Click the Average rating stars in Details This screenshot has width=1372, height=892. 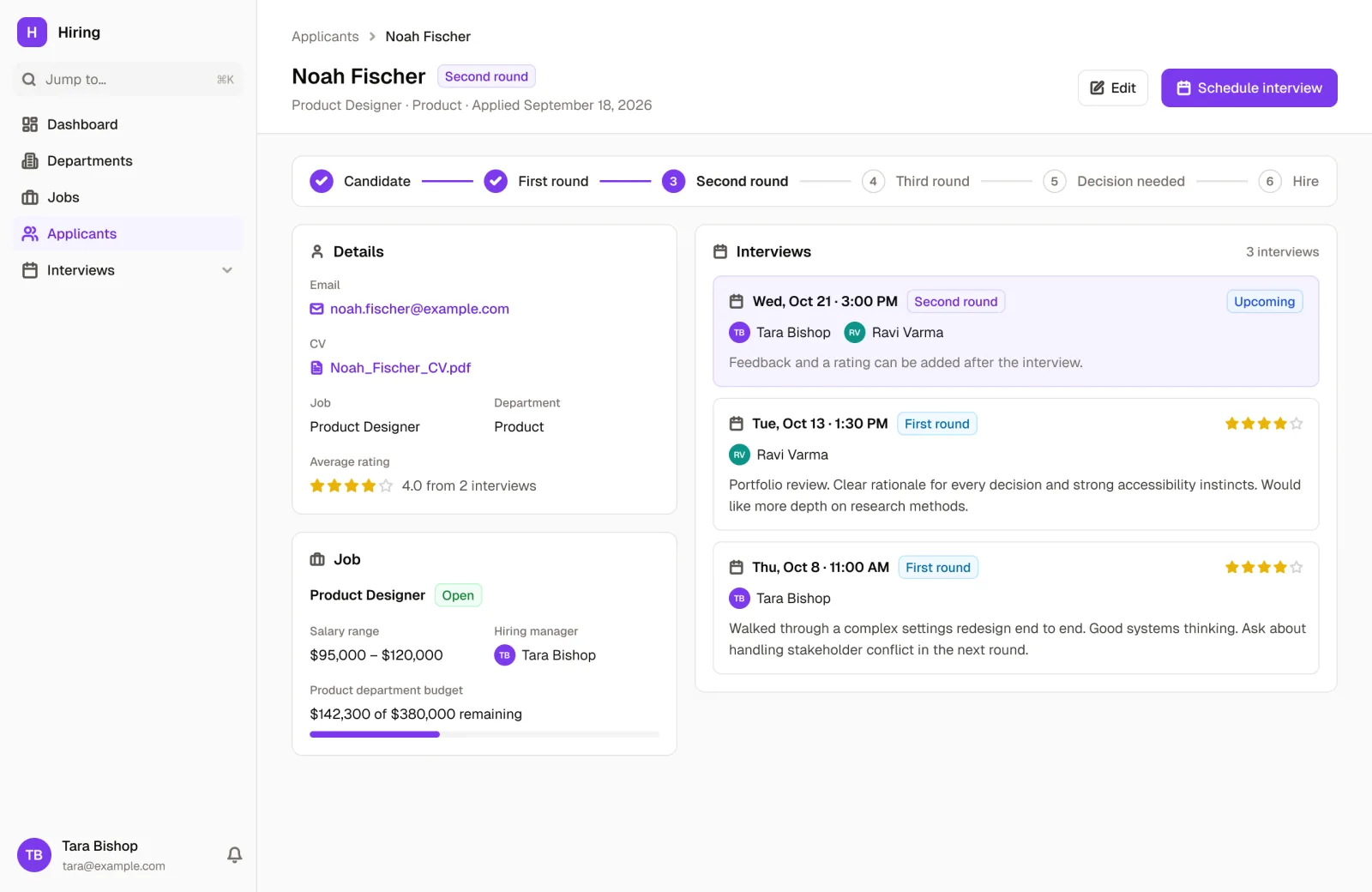point(352,485)
